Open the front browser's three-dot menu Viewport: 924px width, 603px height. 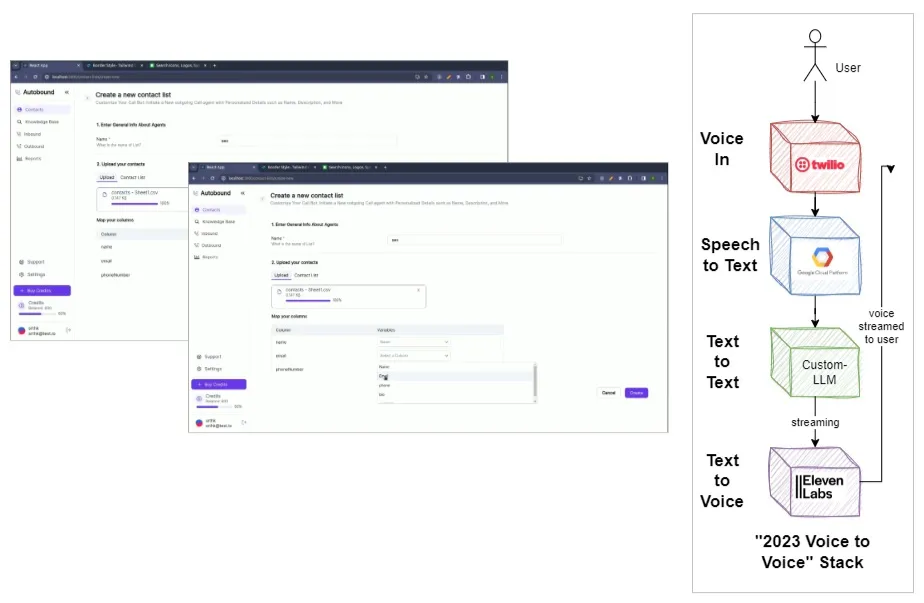(x=662, y=178)
